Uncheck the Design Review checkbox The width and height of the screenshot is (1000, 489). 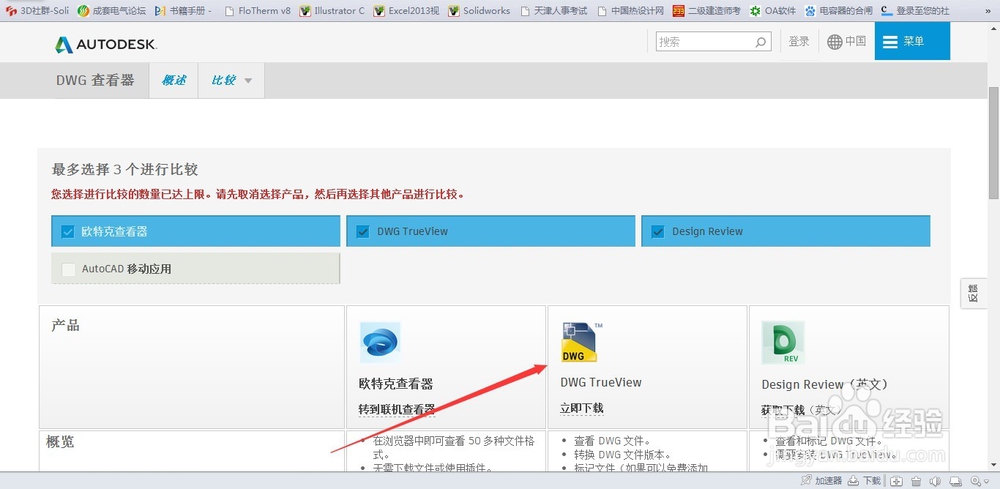coord(658,231)
